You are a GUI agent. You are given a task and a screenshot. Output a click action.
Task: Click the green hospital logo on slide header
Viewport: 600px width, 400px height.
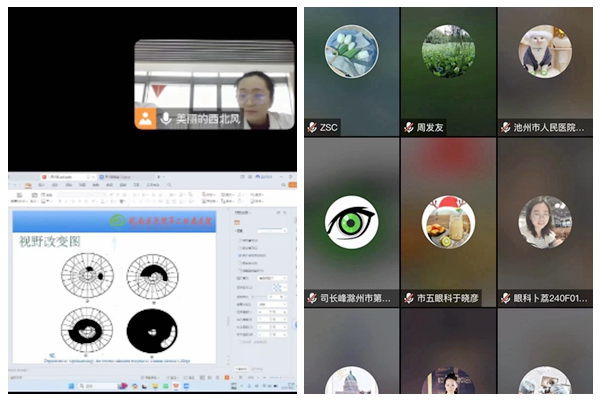[x=117, y=221]
